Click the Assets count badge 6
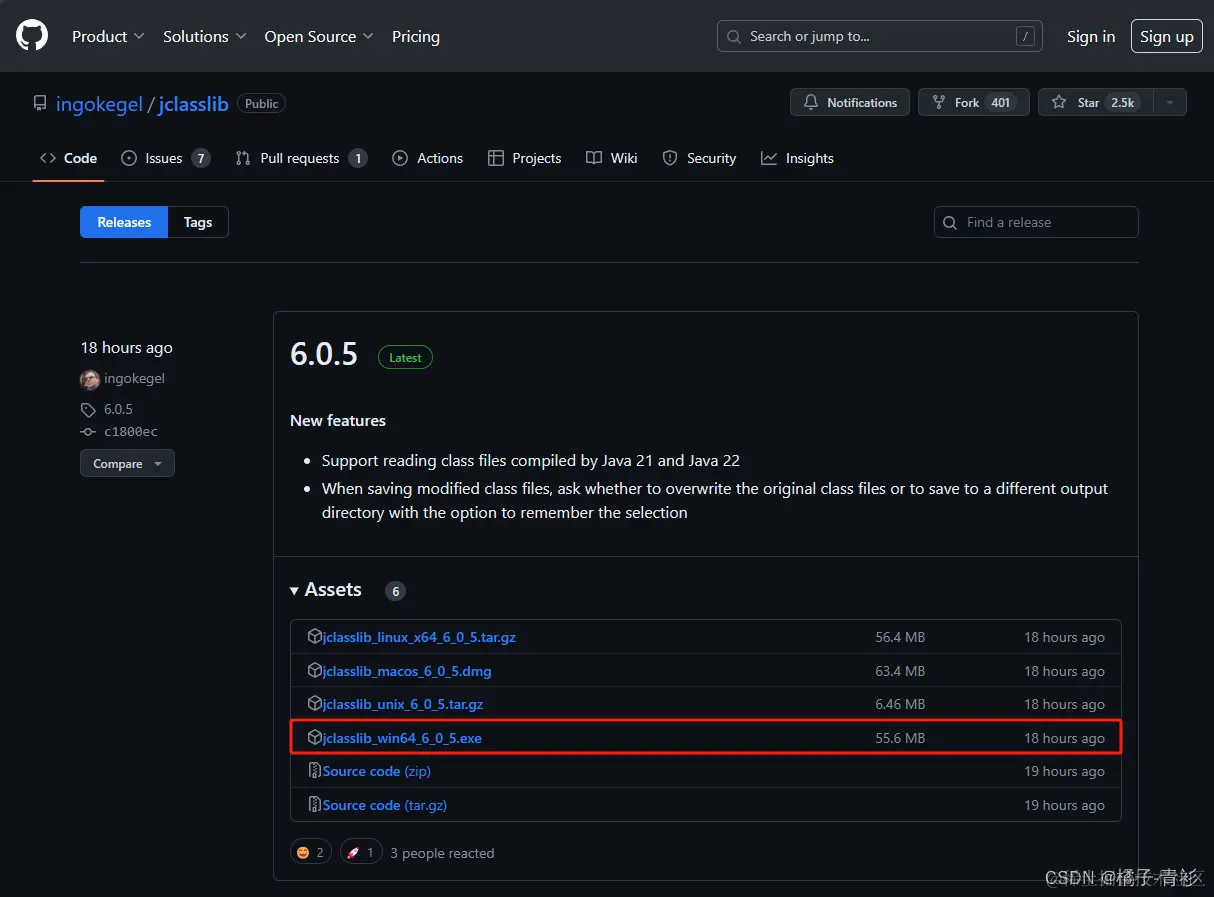Screen dimensions: 1214x897 396,591
